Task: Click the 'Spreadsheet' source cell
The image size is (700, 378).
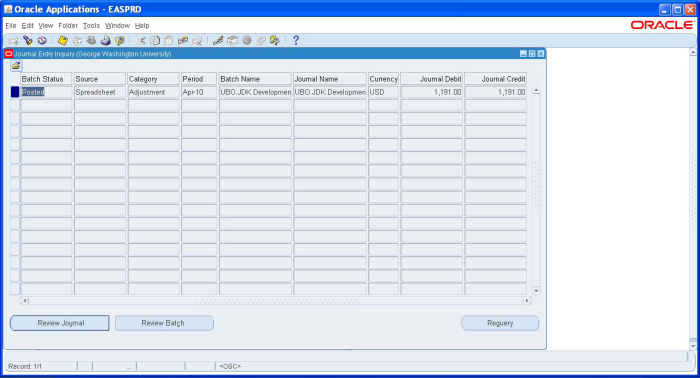Action: pyautogui.click(x=100, y=92)
